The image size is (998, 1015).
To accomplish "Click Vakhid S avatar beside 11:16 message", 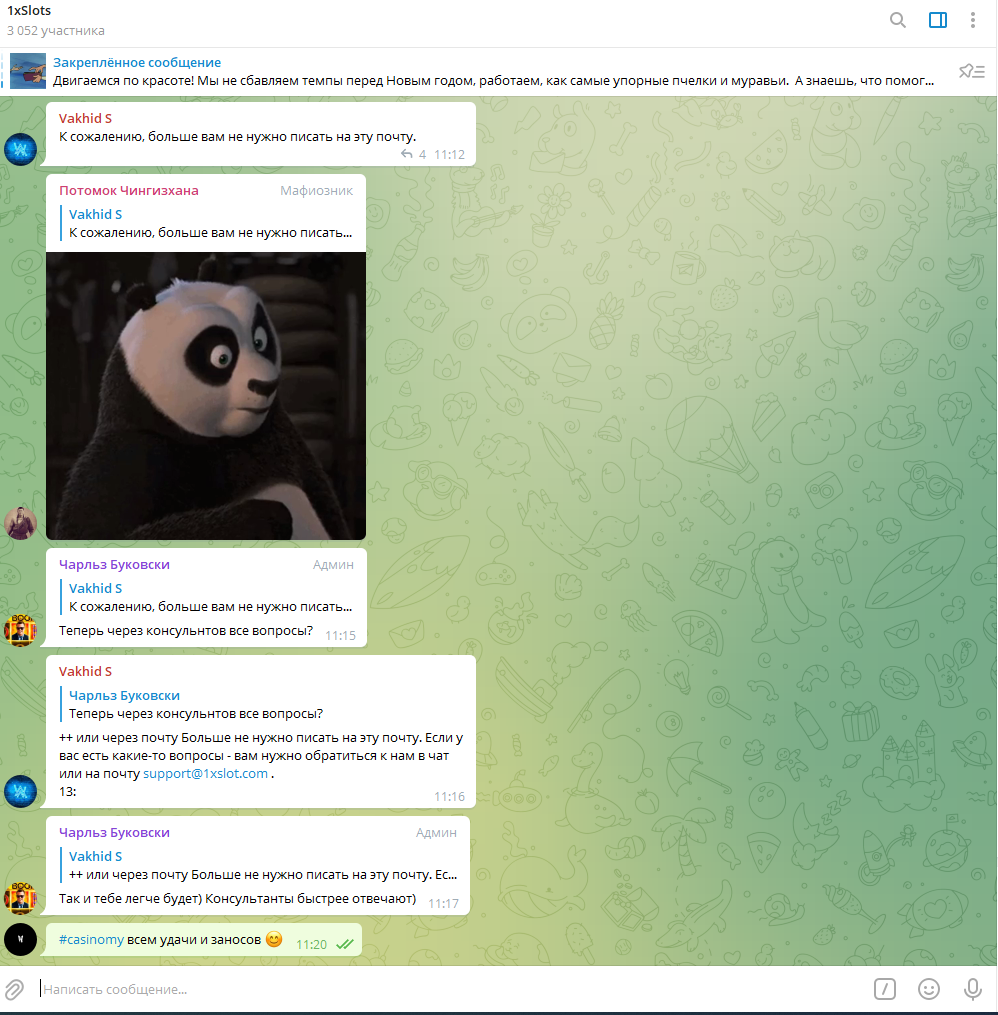I will 21,791.
